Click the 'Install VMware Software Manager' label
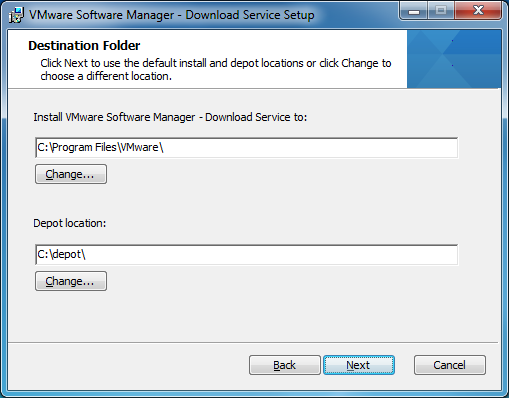509x398 pixels. (170, 117)
